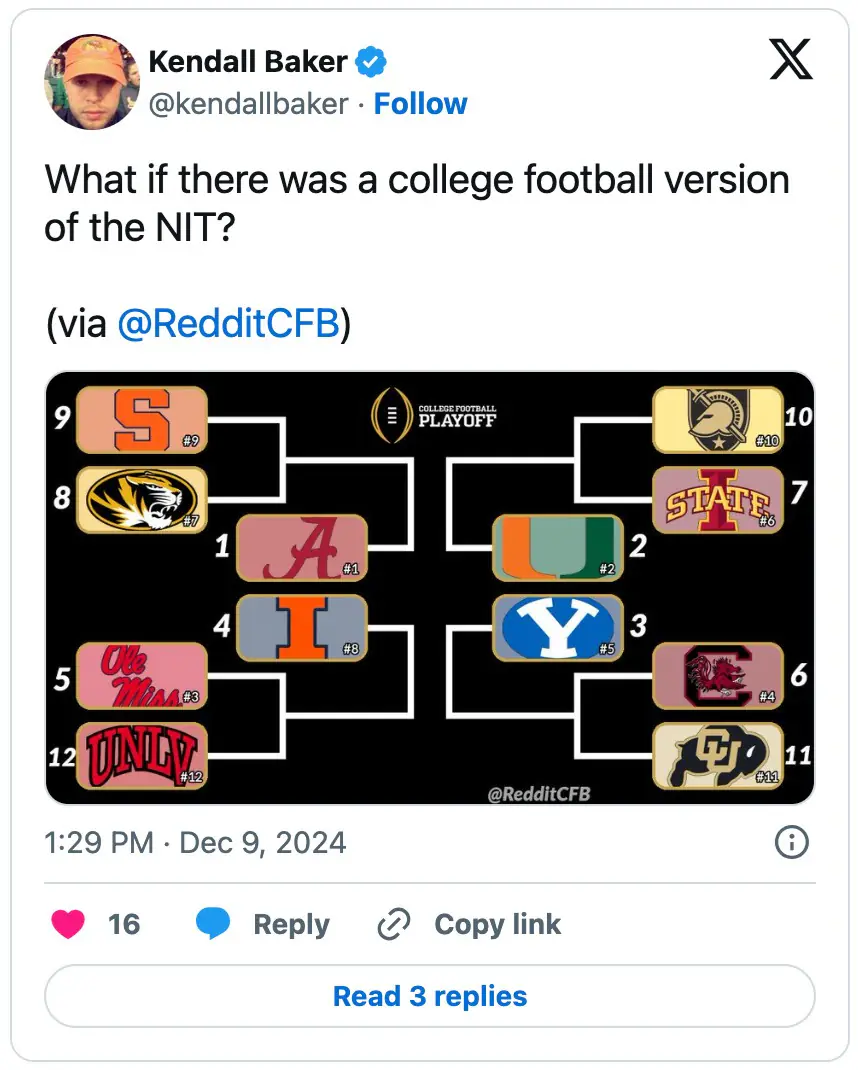The width and height of the screenshot is (858, 1070).
Task: Click the Colorado buffalo logo
Action: click(717, 756)
